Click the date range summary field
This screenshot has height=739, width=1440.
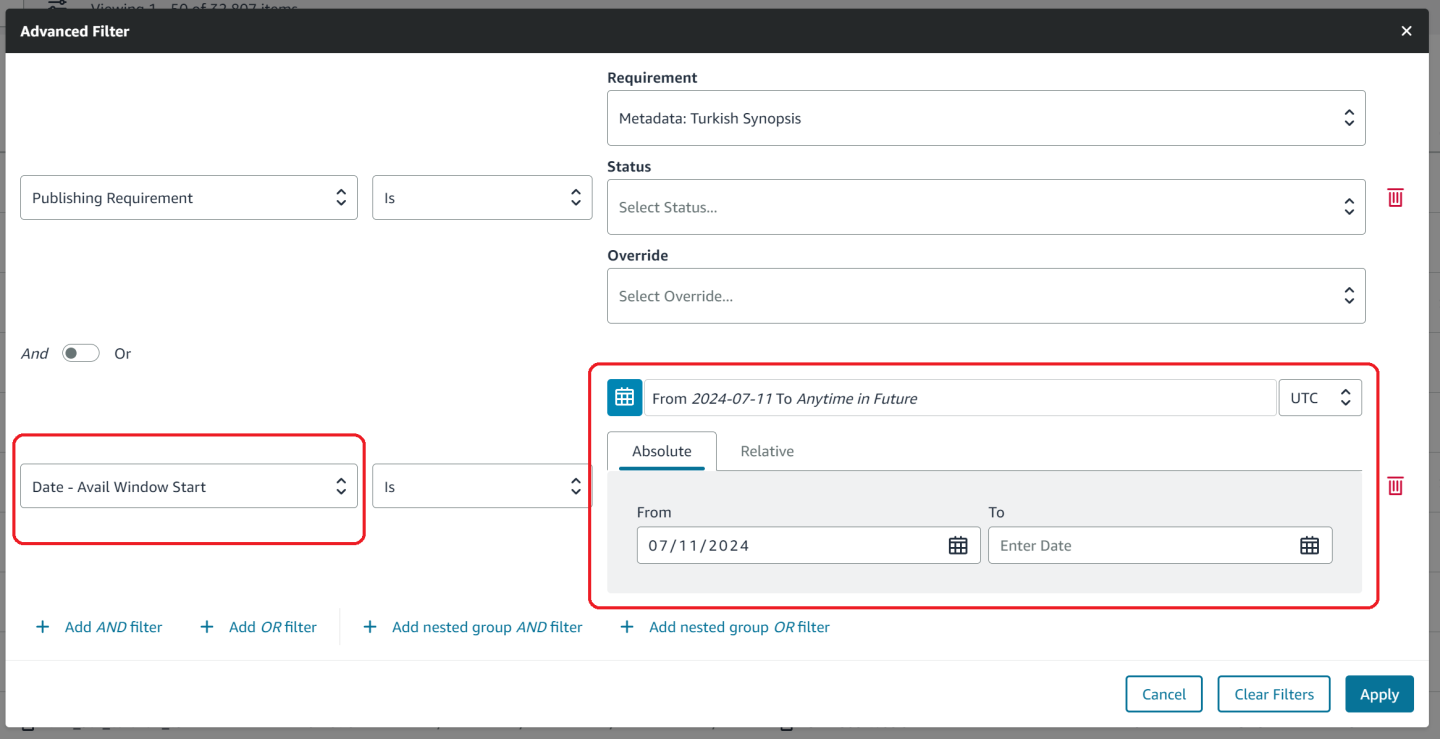click(x=959, y=398)
